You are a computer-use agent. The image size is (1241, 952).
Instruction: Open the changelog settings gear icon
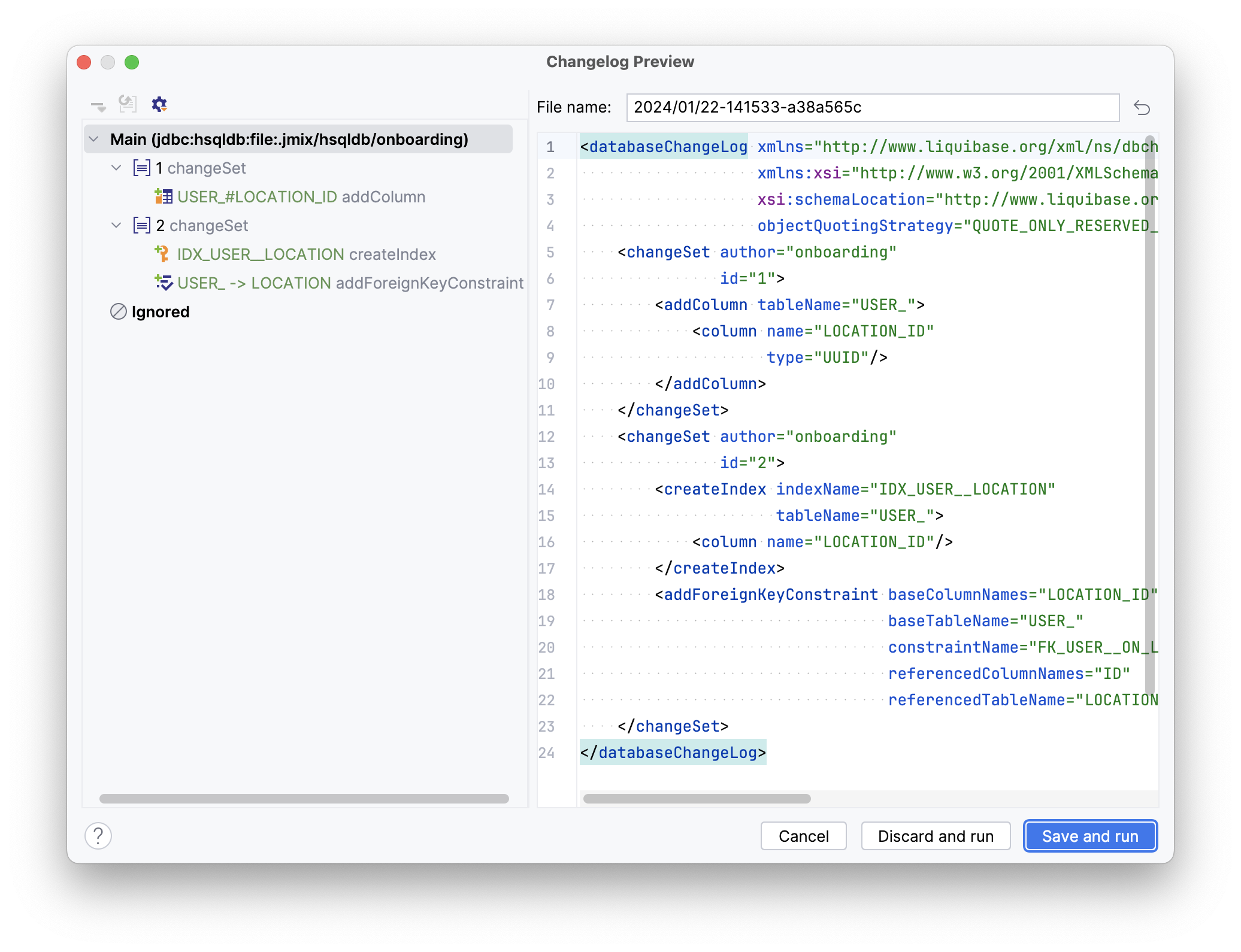pos(159,104)
